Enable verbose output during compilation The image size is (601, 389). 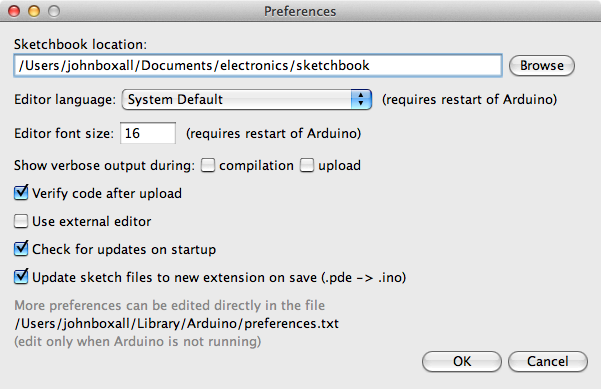click(x=208, y=165)
